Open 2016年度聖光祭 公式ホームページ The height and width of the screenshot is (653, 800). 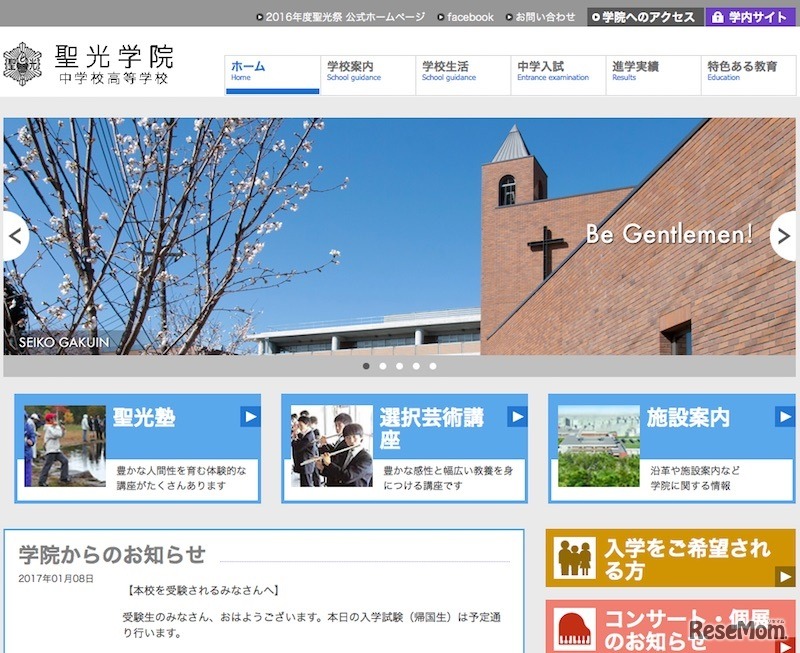(x=340, y=16)
